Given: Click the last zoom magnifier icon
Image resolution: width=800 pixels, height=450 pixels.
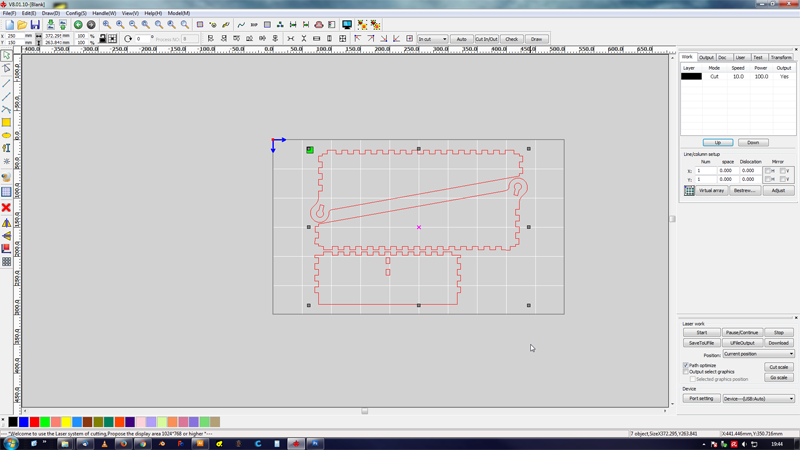Looking at the screenshot, I should [185, 24].
